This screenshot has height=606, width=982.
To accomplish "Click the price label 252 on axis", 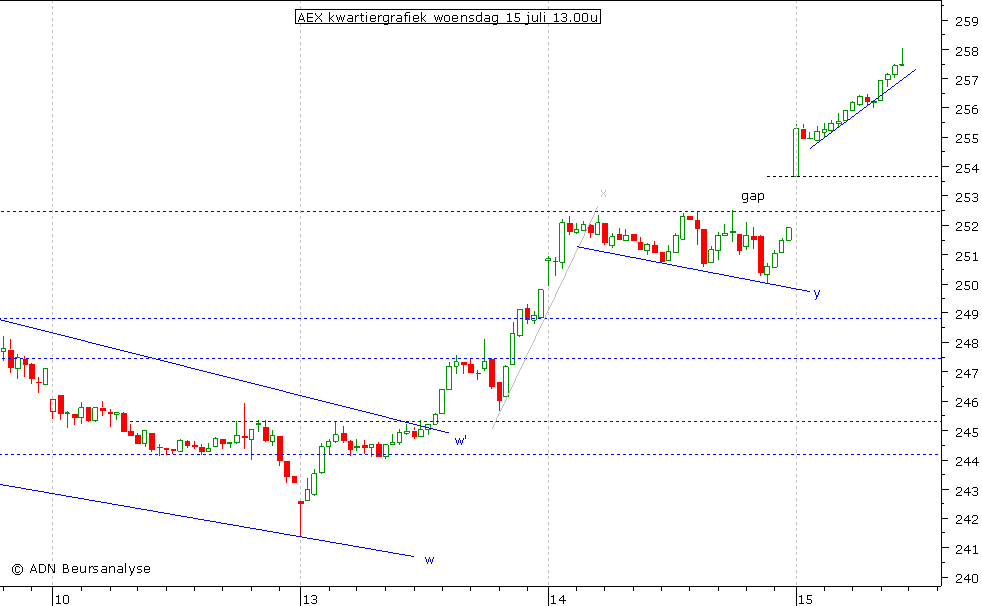I will coord(966,227).
